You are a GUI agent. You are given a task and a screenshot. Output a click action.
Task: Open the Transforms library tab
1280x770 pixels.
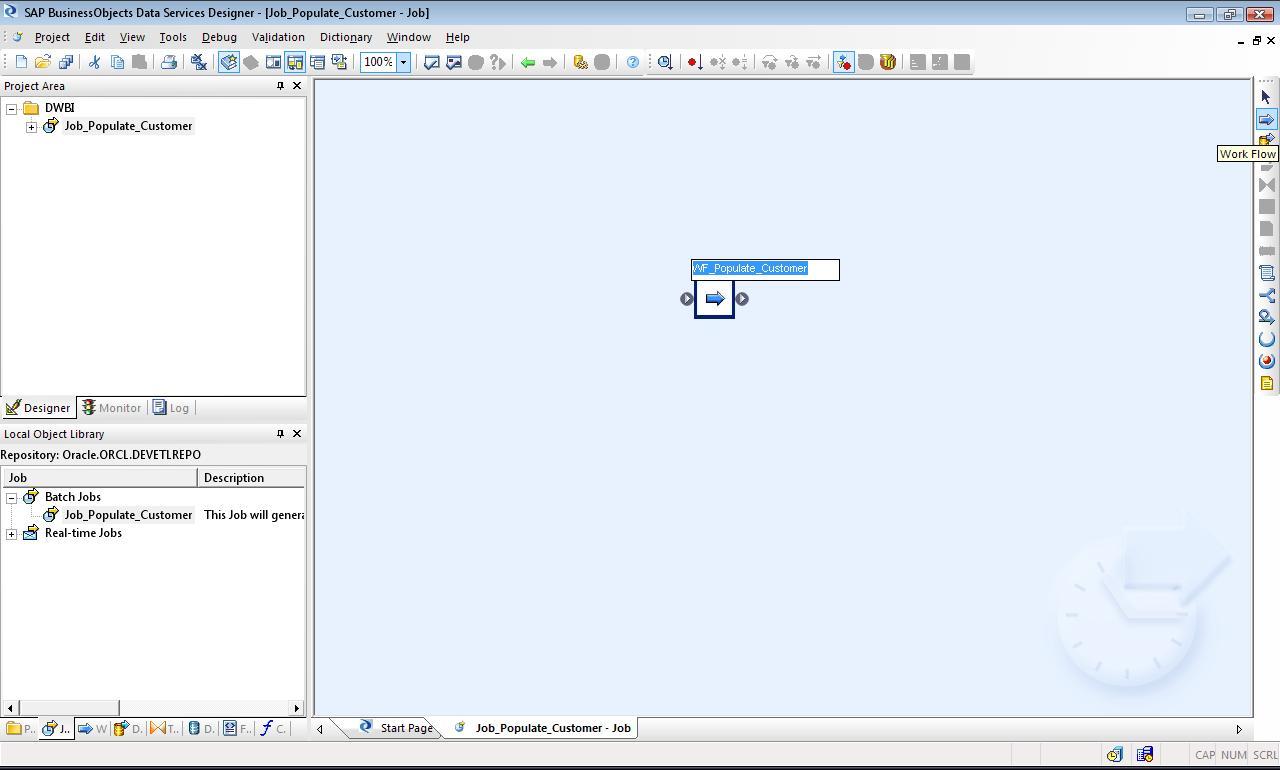[164, 728]
